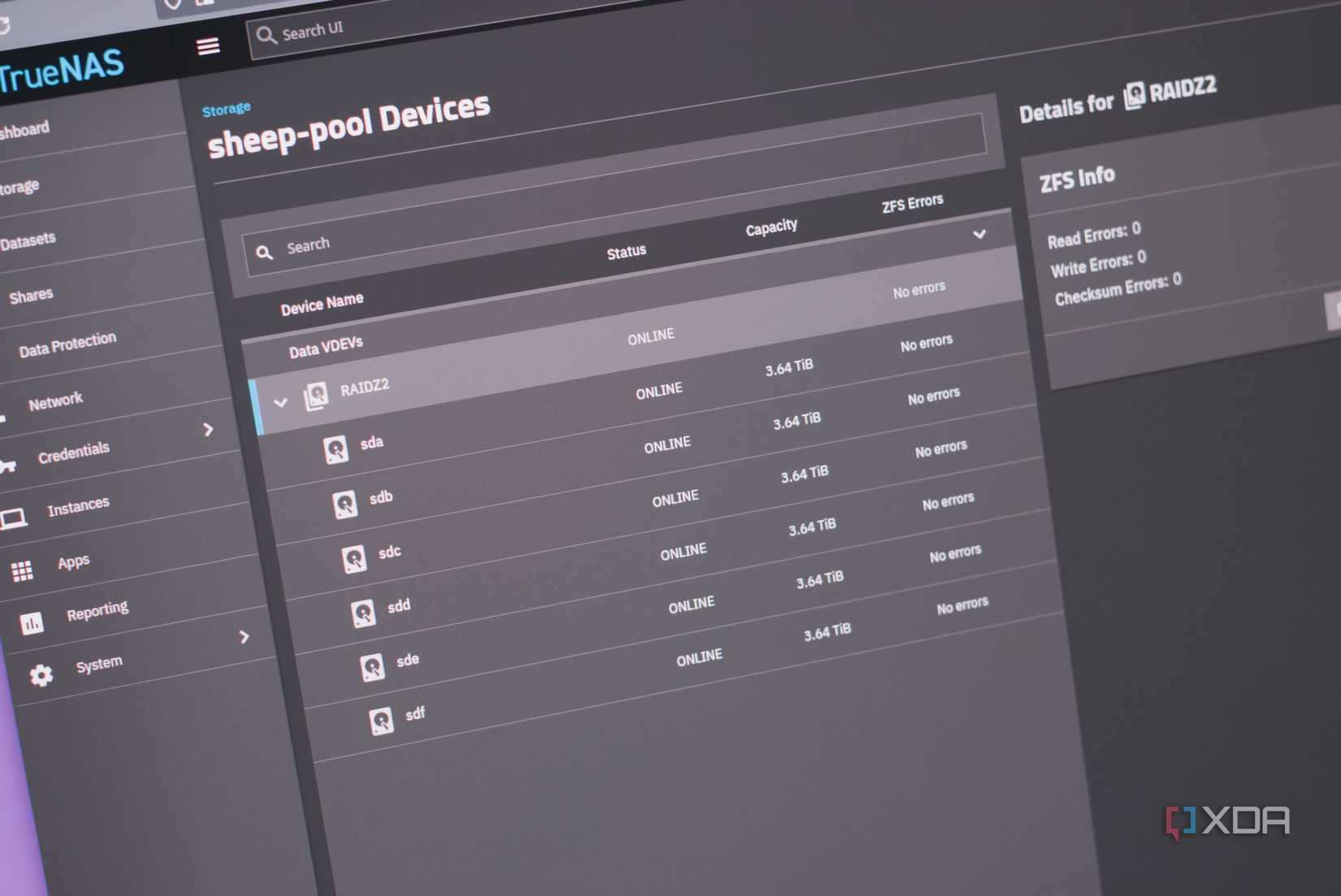Open the hamburger navigation menu
The width and height of the screenshot is (1341, 896).
(208, 46)
